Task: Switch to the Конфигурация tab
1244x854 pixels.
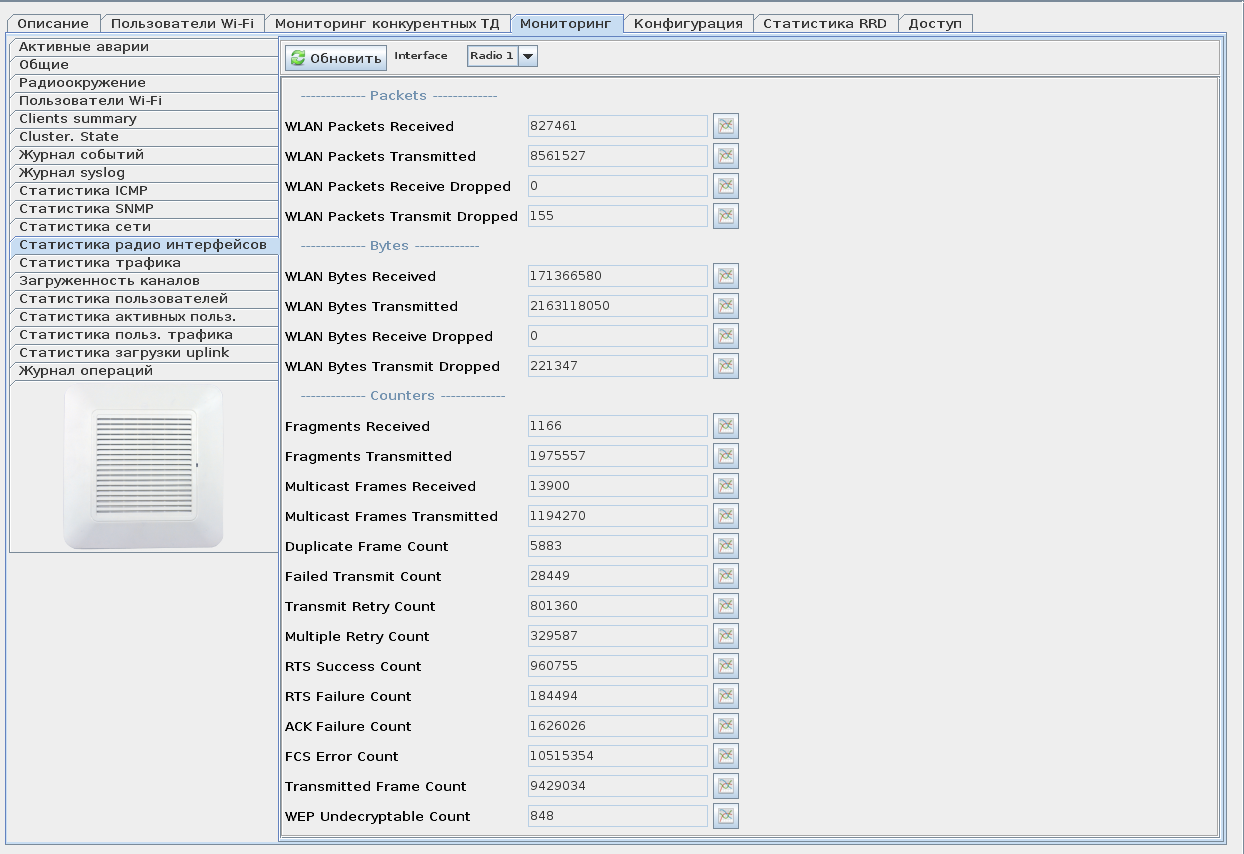Action: [688, 23]
